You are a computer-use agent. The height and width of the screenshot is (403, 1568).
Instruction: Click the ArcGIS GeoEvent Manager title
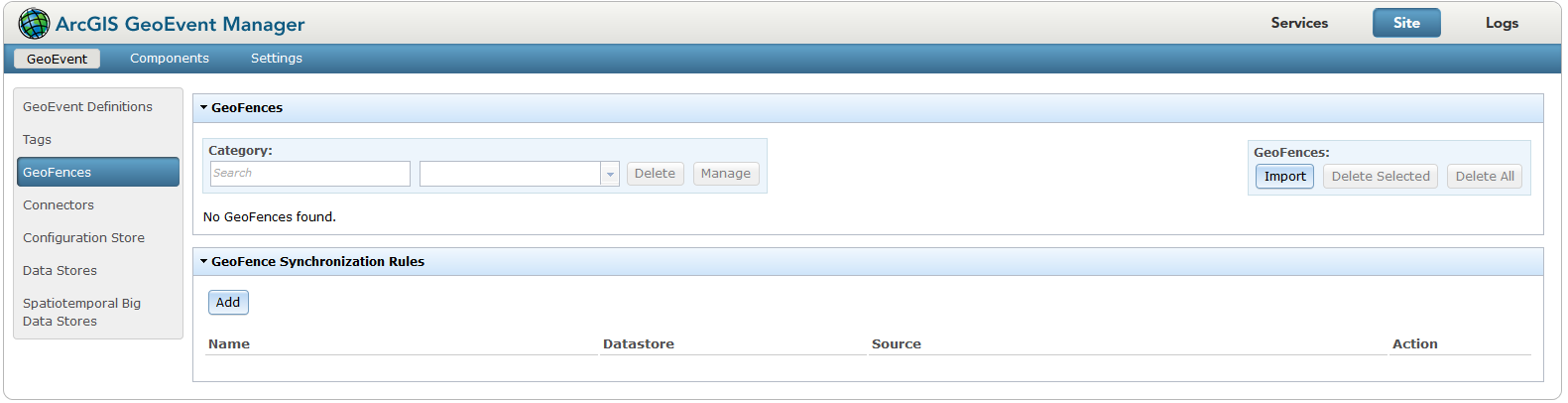181,24
